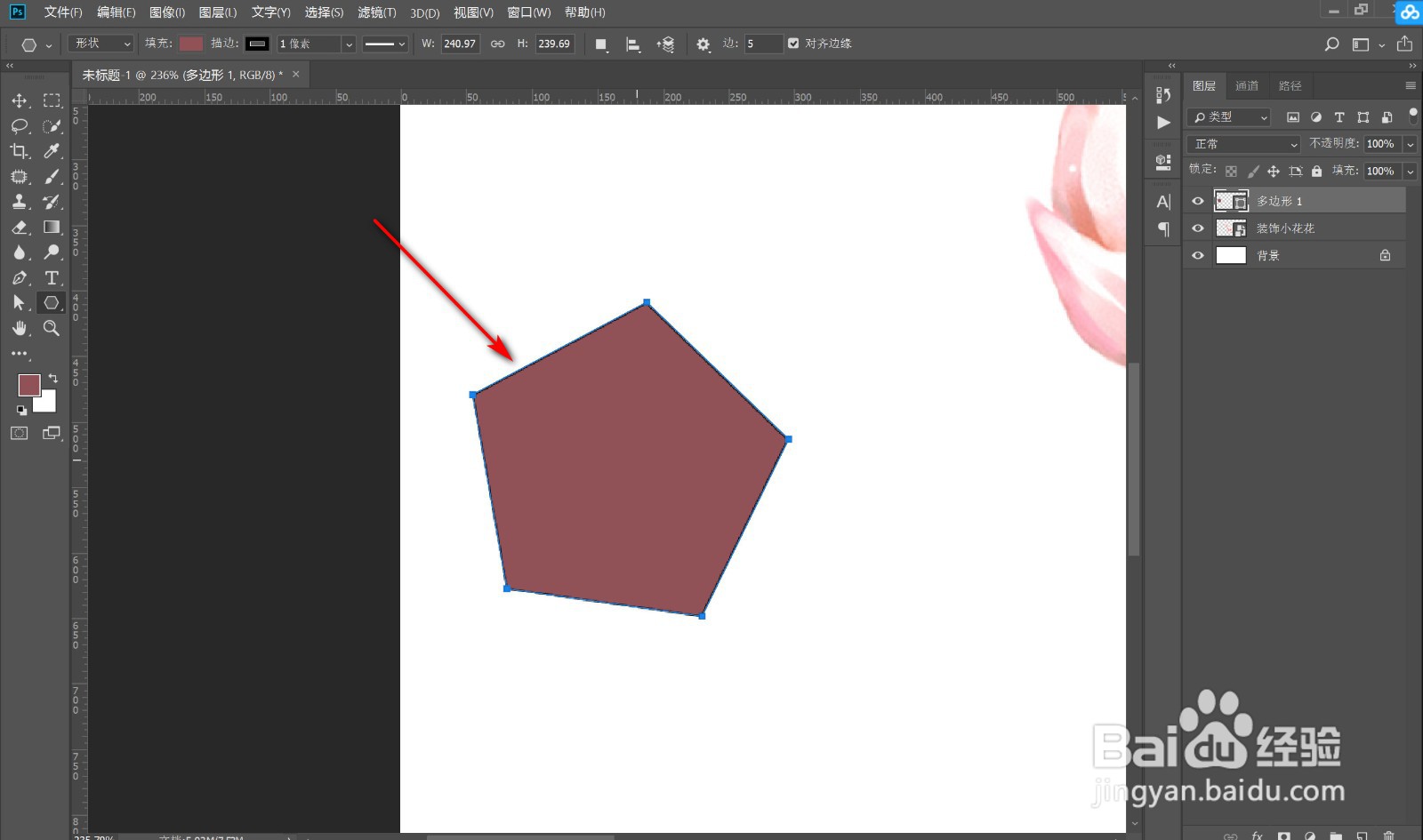Lock layer position
The width and height of the screenshot is (1423, 840).
click(x=1274, y=171)
